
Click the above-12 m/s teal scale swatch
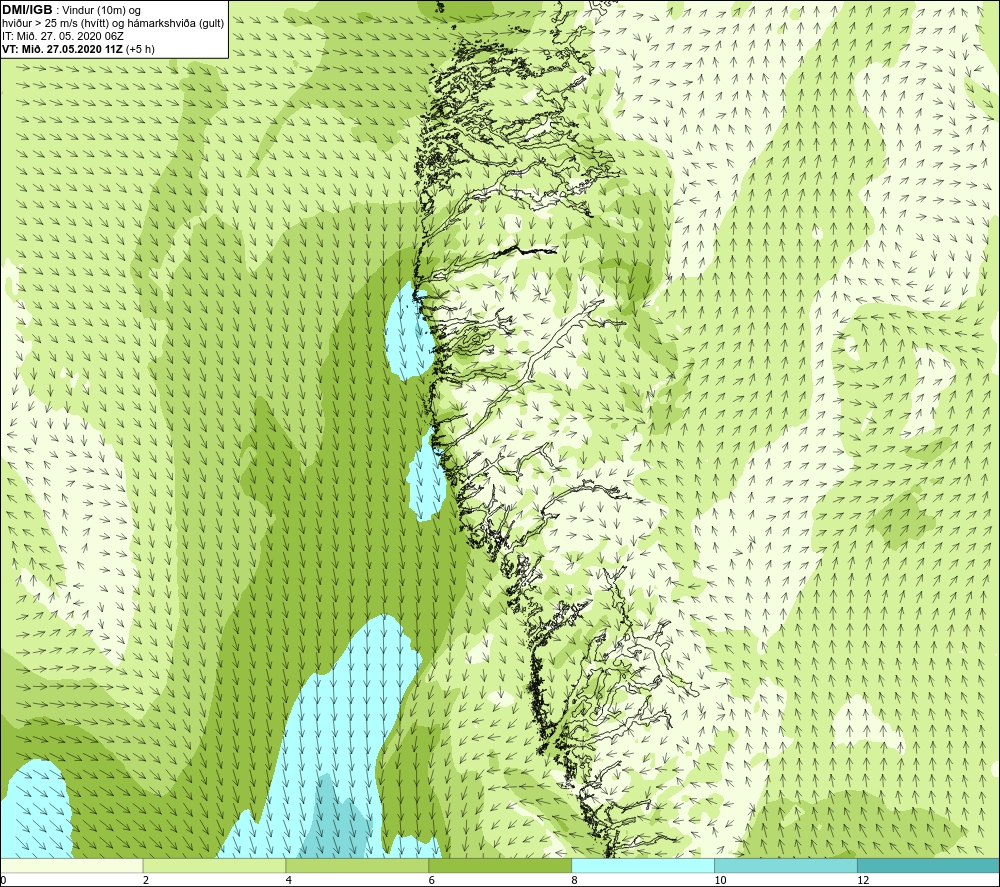(x=929, y=865)
